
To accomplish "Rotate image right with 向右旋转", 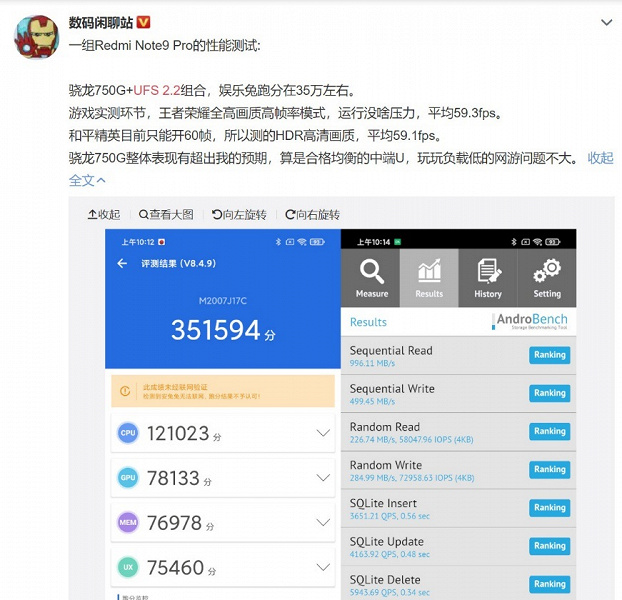I will [x=313, y=215].
